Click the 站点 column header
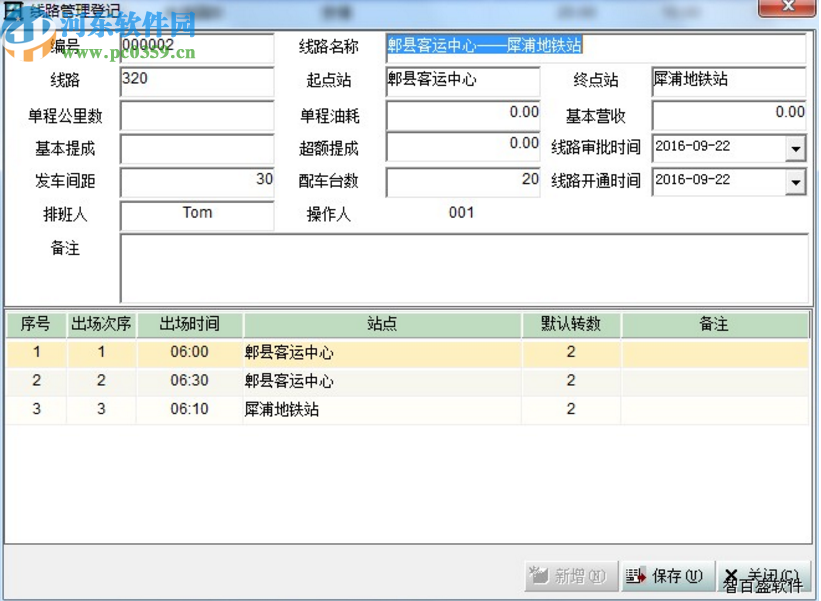The image size is (821, 601). (380, 324)
